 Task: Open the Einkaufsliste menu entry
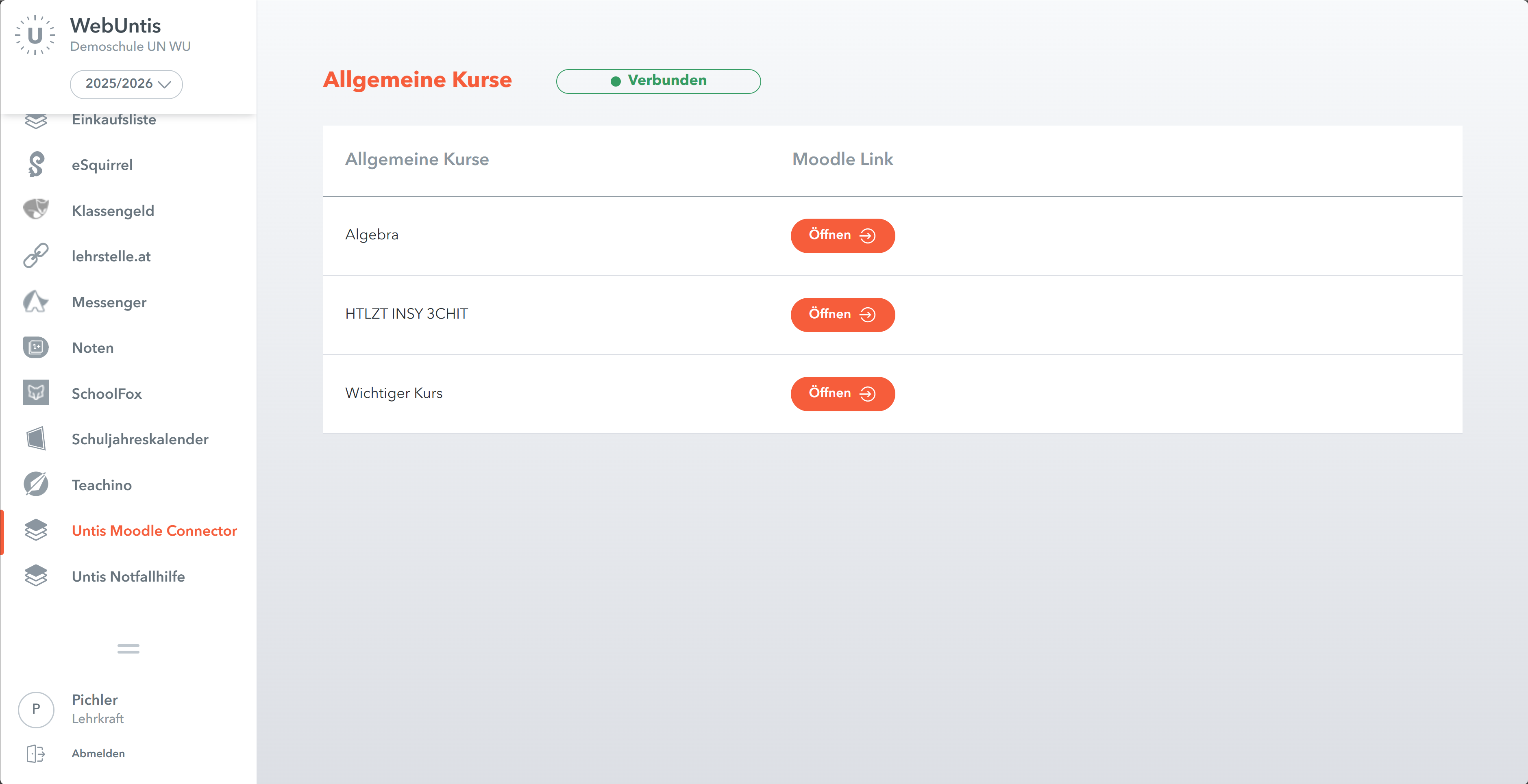(114, 120)
